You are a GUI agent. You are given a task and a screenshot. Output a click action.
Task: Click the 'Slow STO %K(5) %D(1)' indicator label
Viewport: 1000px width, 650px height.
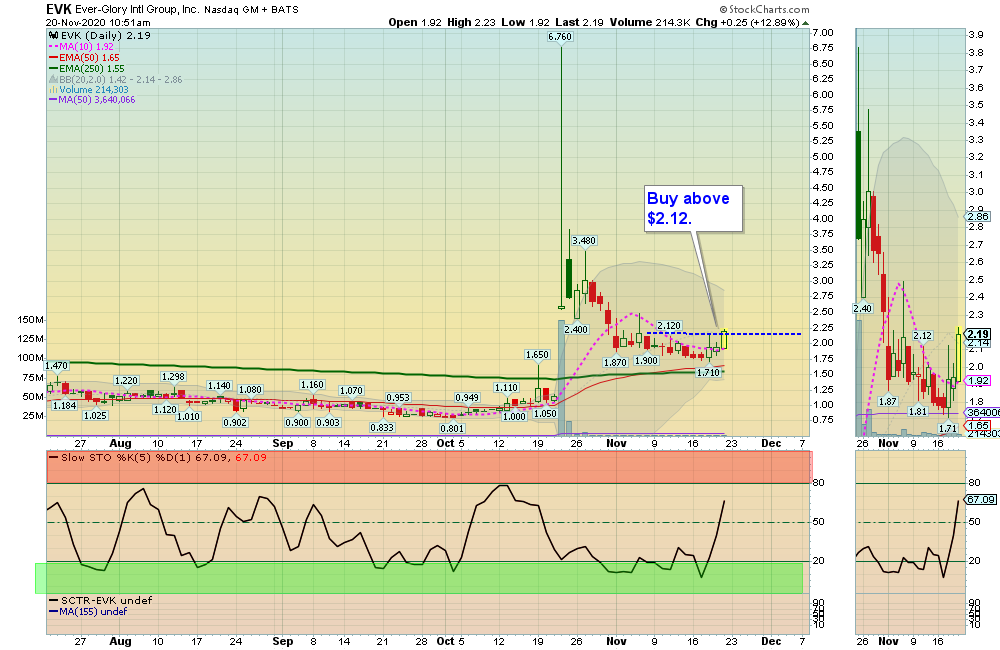coord(126,457)
